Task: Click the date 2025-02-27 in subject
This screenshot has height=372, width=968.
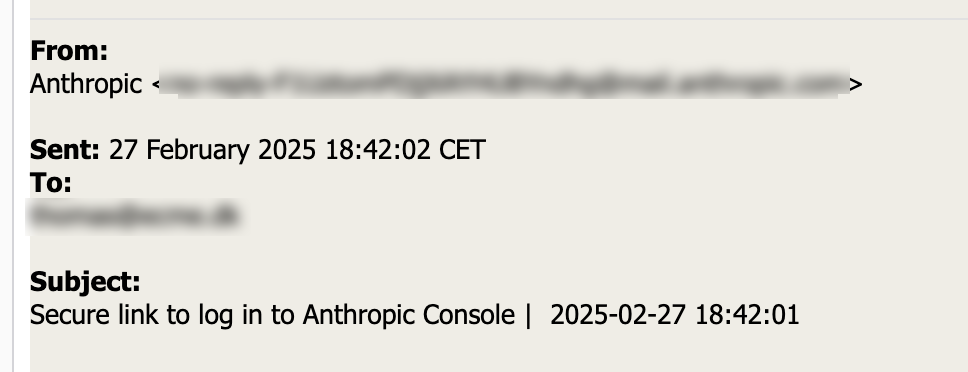Action: pos(618,315)
